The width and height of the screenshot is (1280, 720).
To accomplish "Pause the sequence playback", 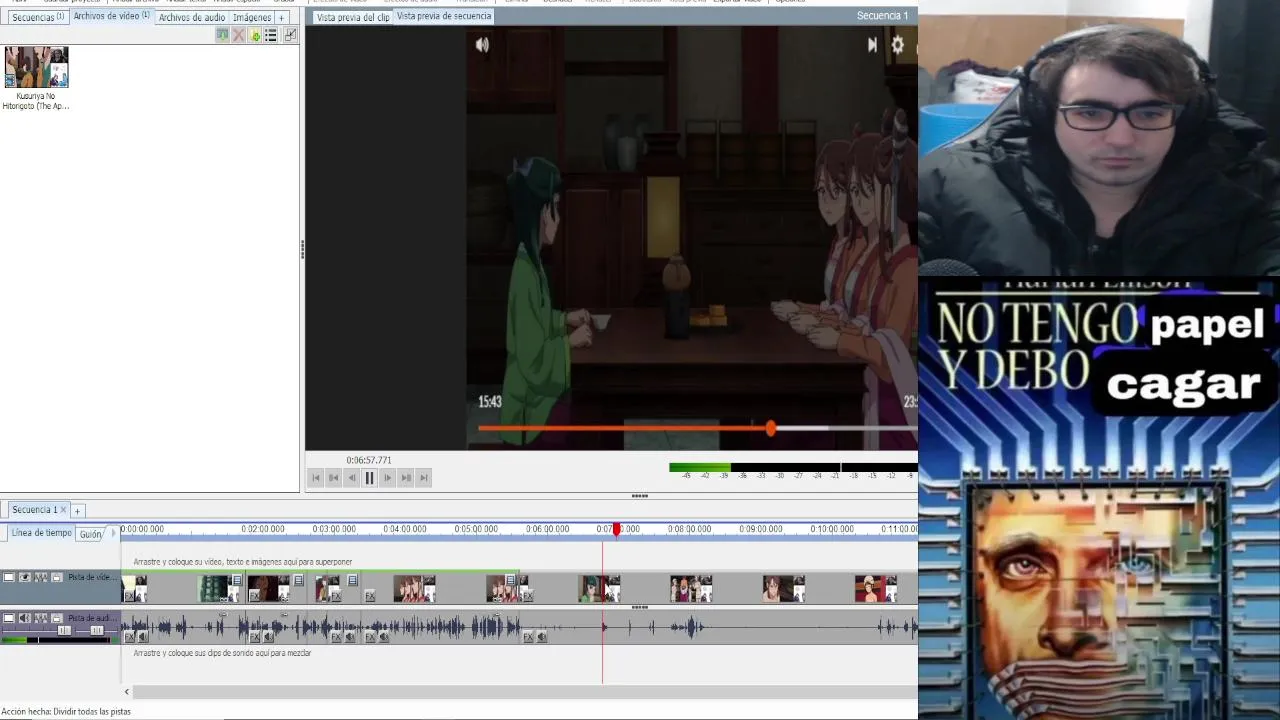I will (369, 478).
